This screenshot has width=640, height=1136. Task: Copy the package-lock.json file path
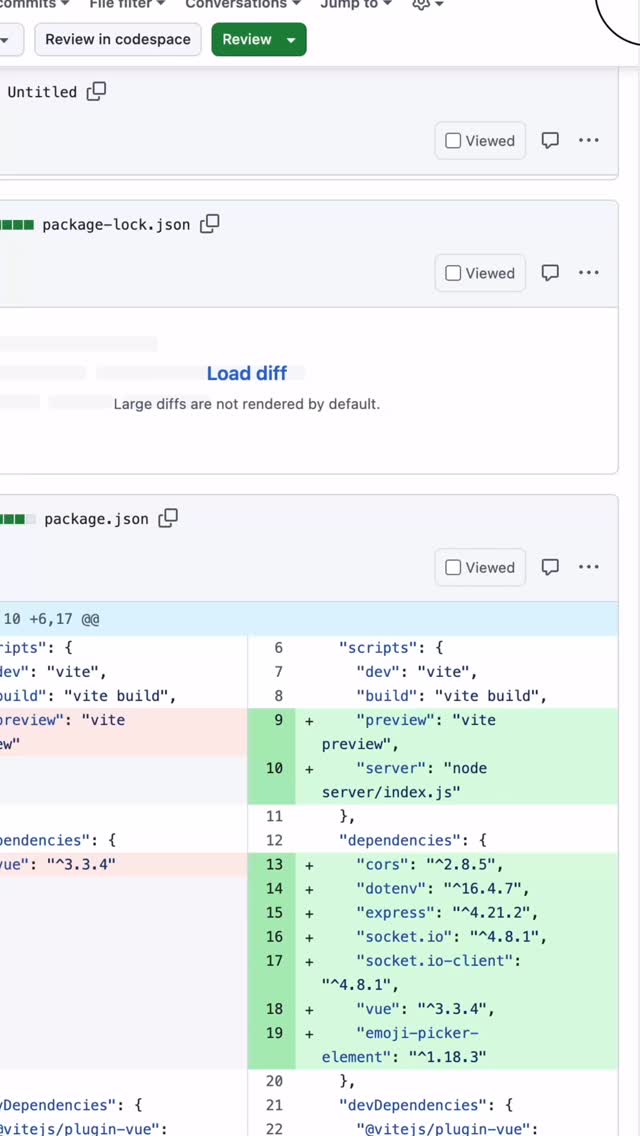(209, 224)
